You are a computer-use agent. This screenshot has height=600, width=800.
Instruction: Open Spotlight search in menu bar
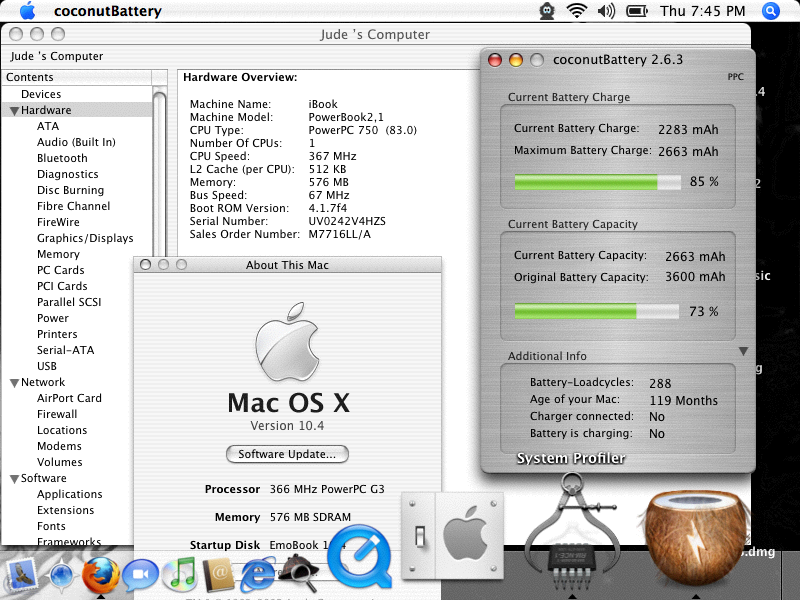[771, 11]
